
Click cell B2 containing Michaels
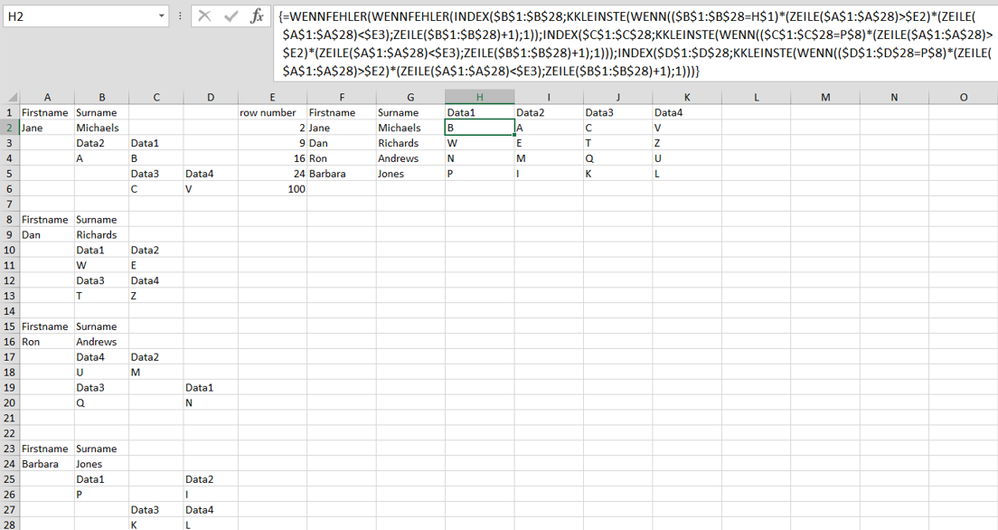(102, 128)
